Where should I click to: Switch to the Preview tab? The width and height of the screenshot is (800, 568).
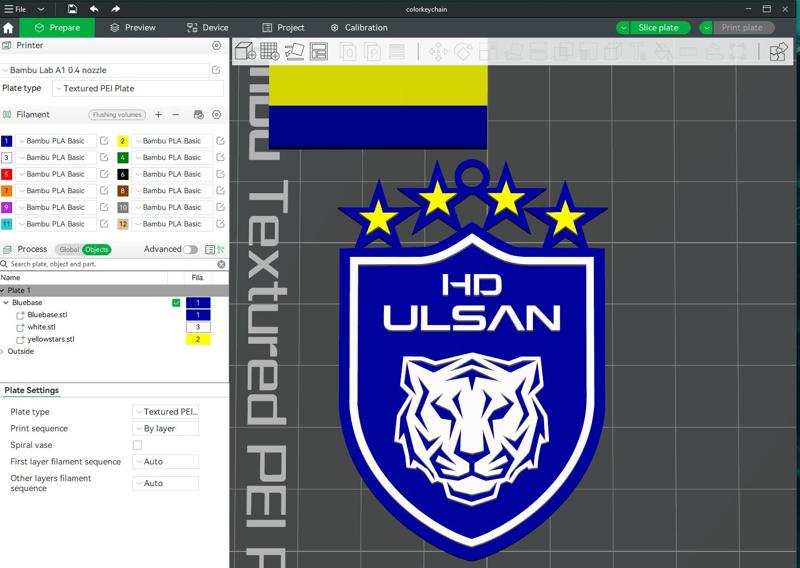click(133, 28)
